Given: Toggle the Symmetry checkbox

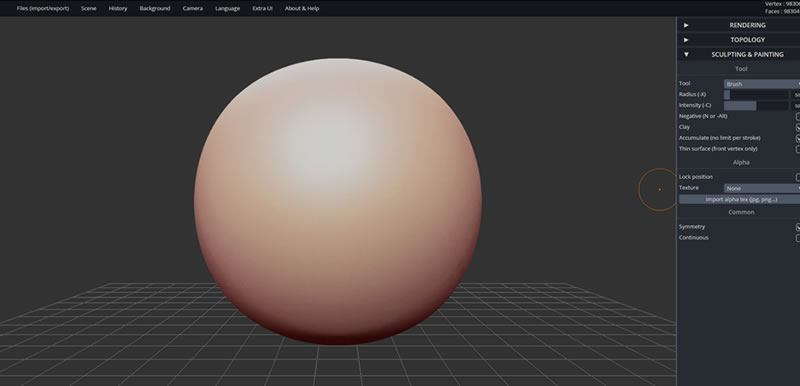Looking at the screenshot, I should (798, 227).
